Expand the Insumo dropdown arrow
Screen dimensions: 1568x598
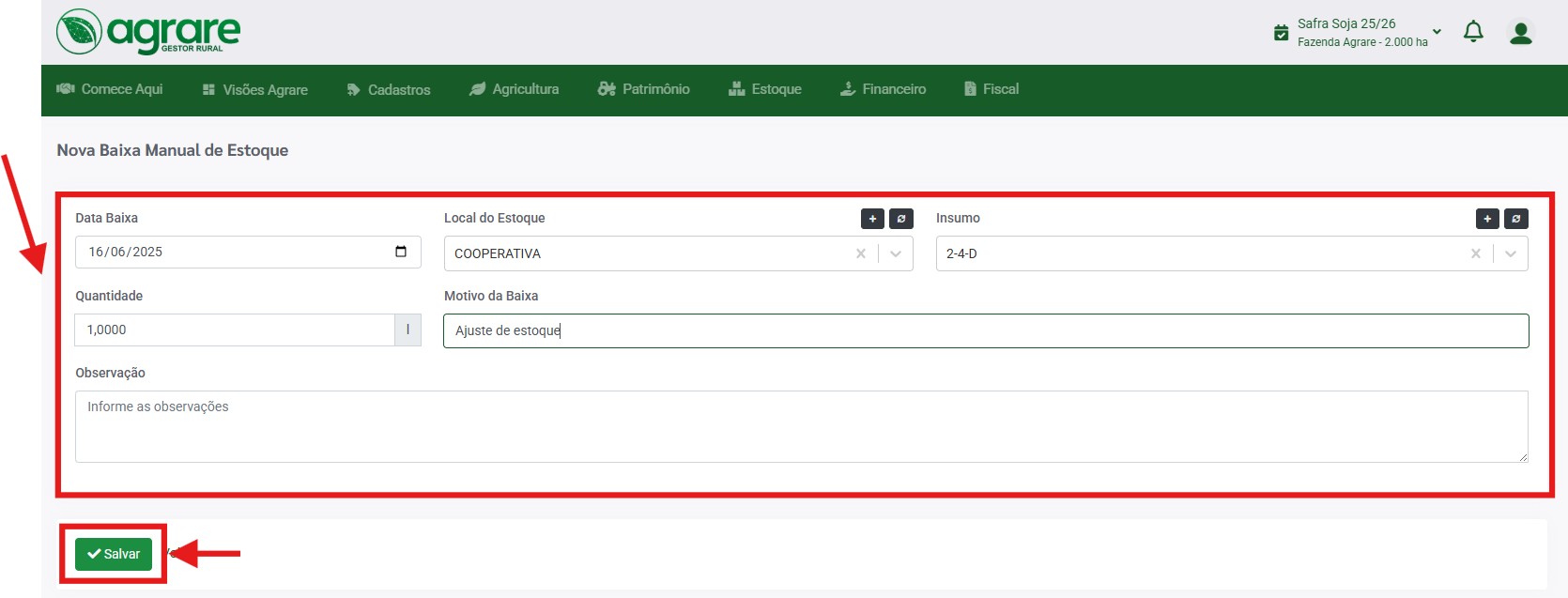(1511, 253)
